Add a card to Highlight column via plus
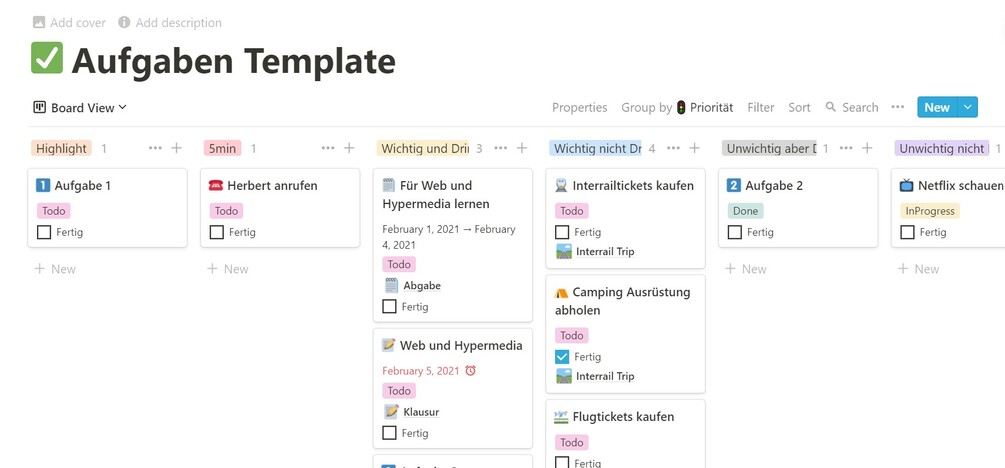This screenshot has height=468, width=1005. click(x=177, y=148)
